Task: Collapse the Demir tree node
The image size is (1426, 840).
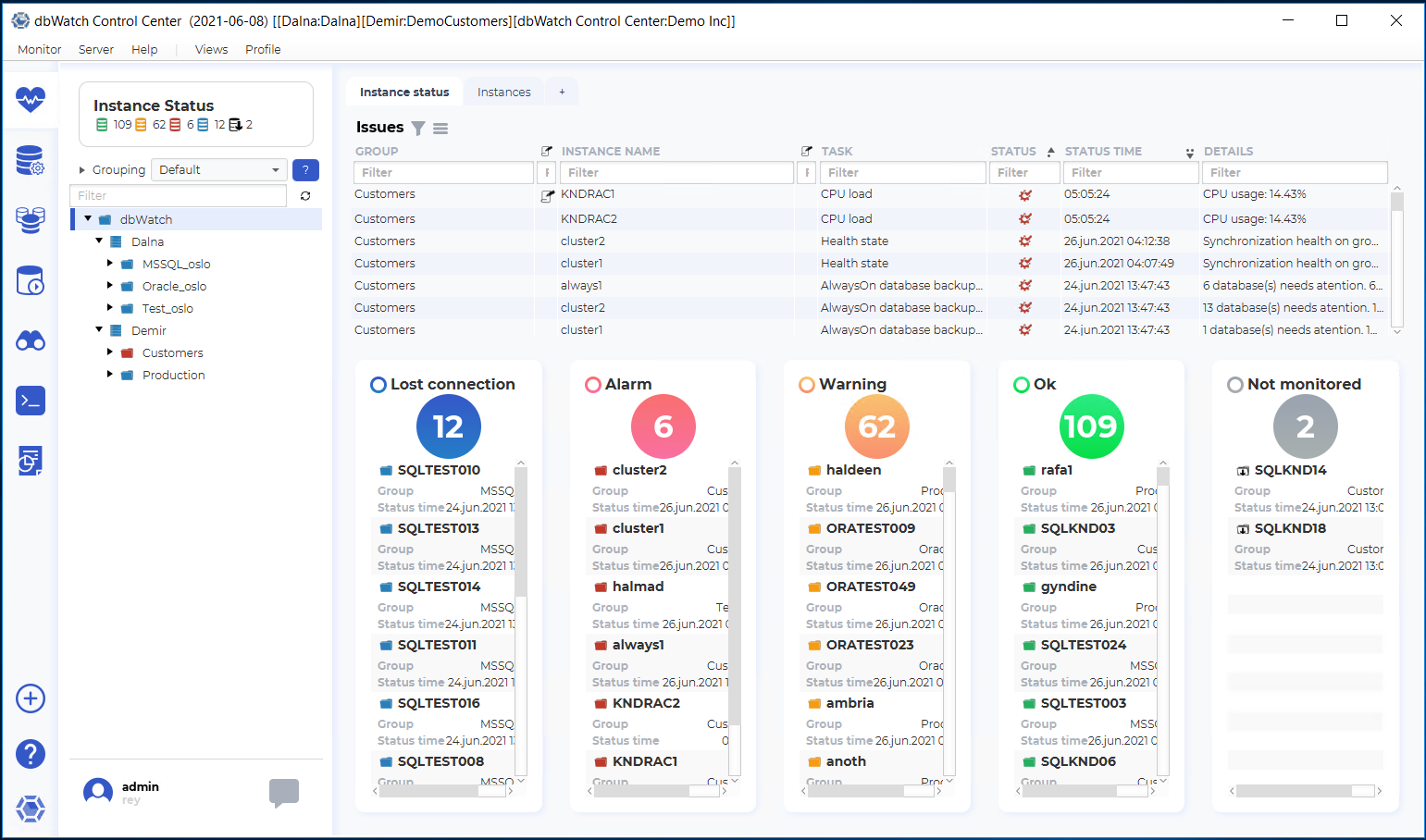Action: (x=99, y=329)
